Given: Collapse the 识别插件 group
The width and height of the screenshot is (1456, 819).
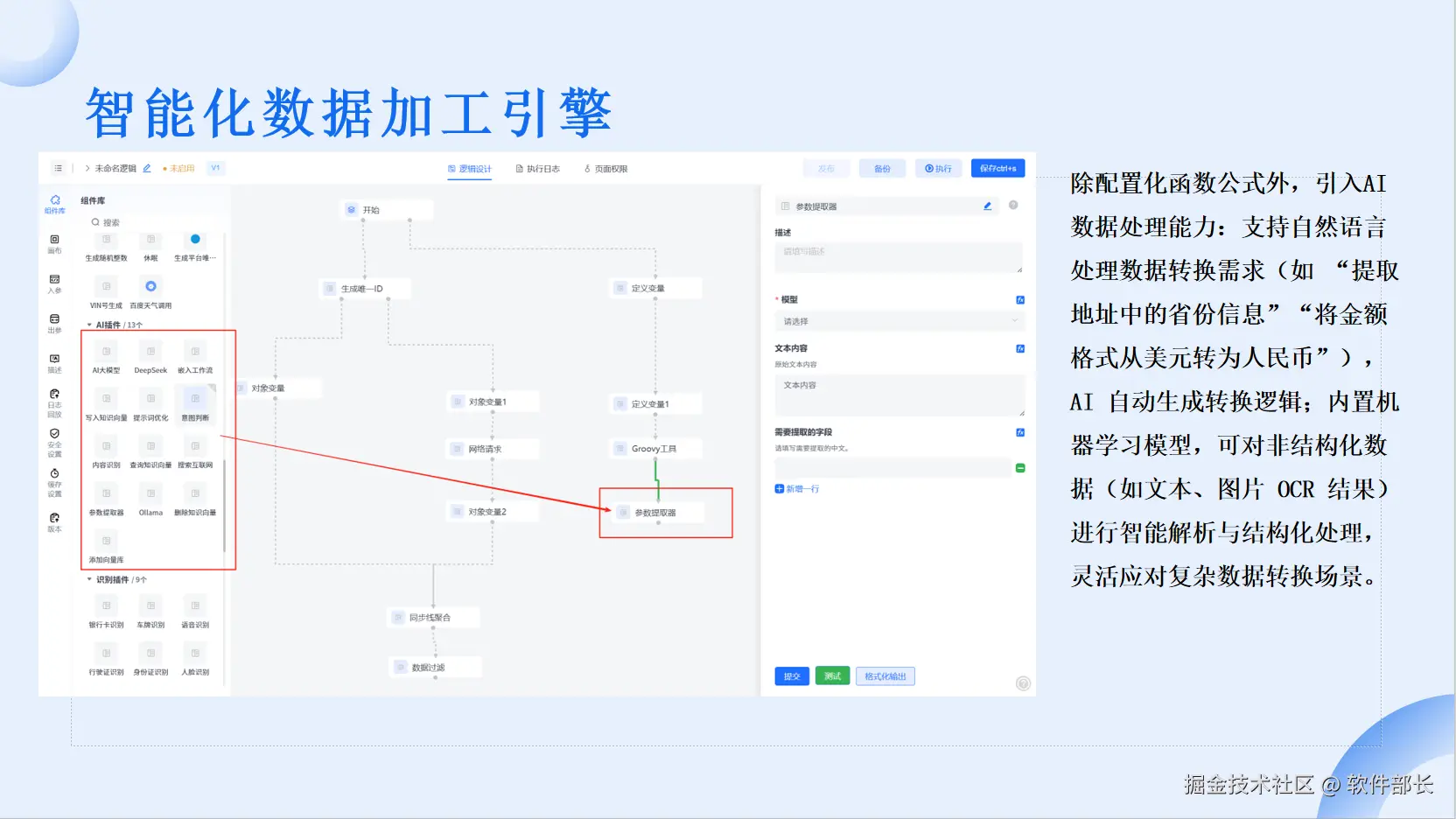Looking at the screenshot, I should 89,579.
